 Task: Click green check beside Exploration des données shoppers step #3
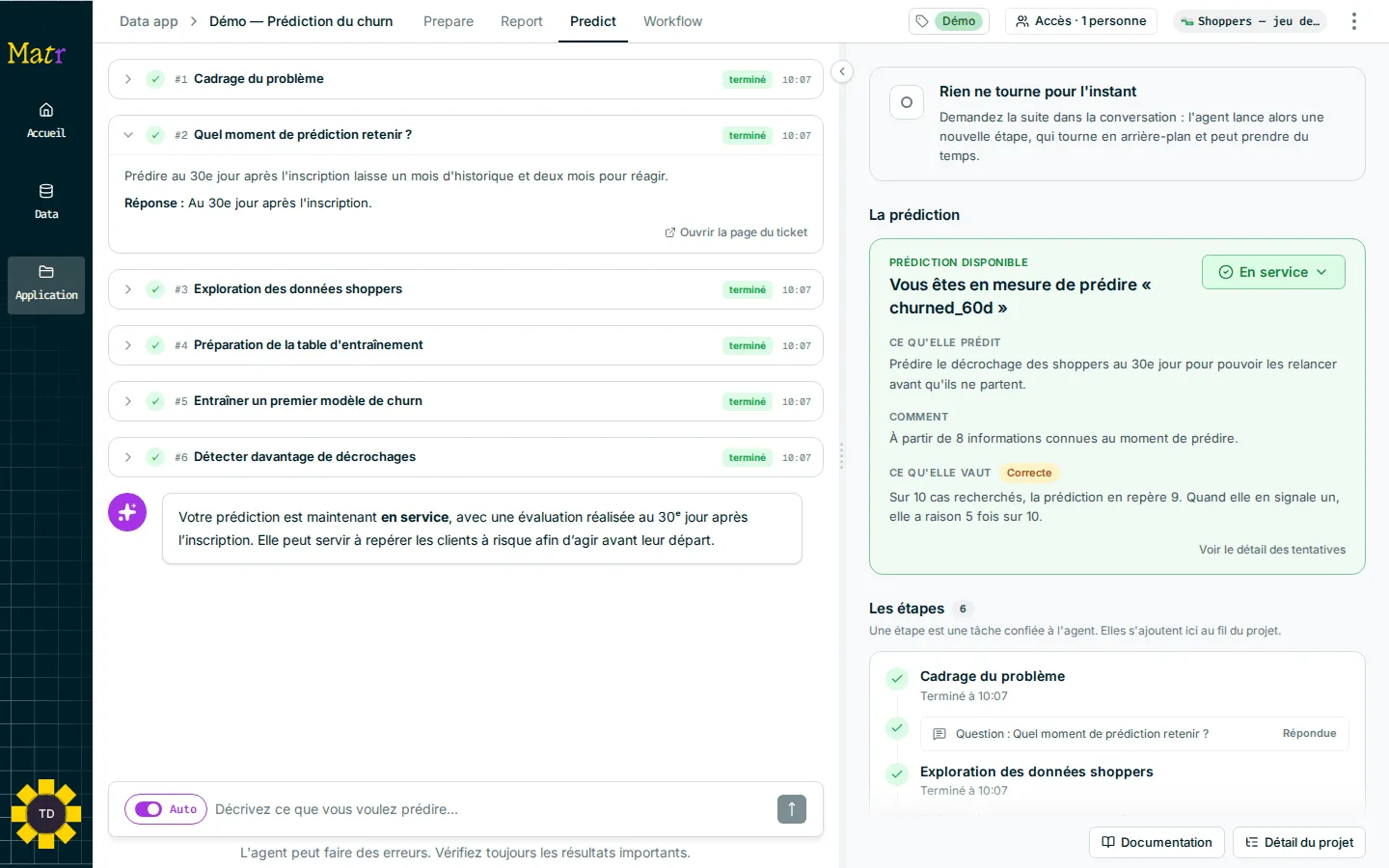coord(155,289)
